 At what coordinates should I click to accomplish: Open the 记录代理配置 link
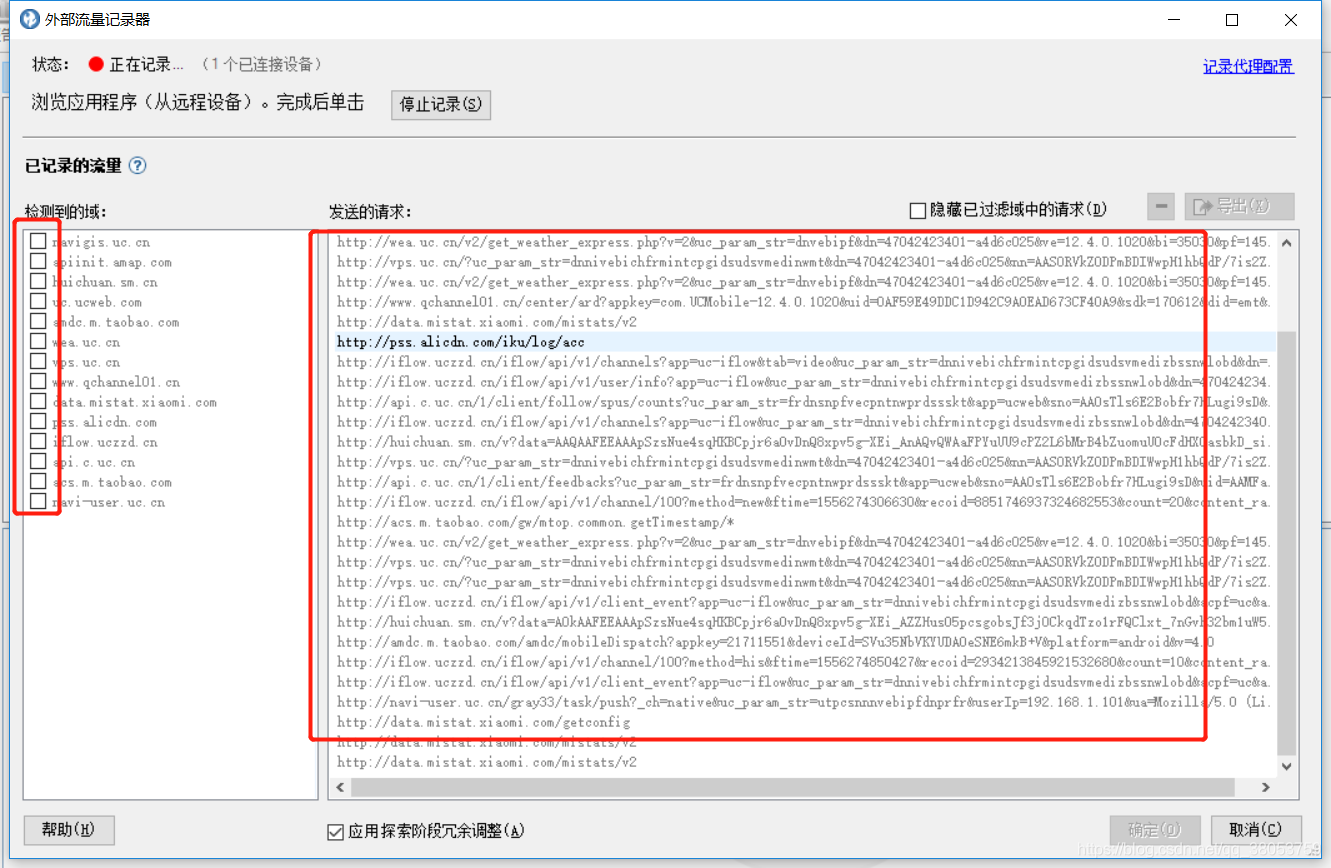click(1248, 64)
